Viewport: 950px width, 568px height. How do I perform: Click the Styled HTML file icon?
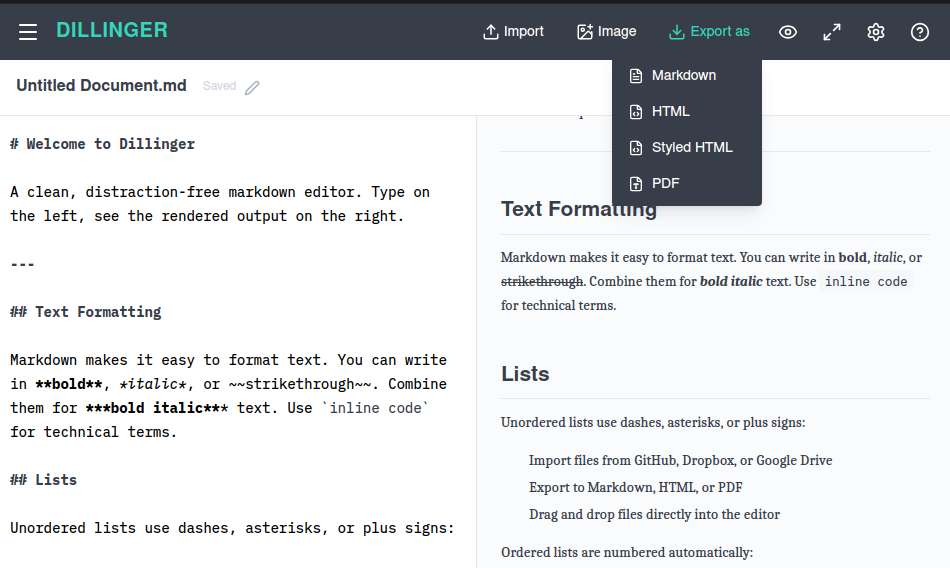click(636, 147)
